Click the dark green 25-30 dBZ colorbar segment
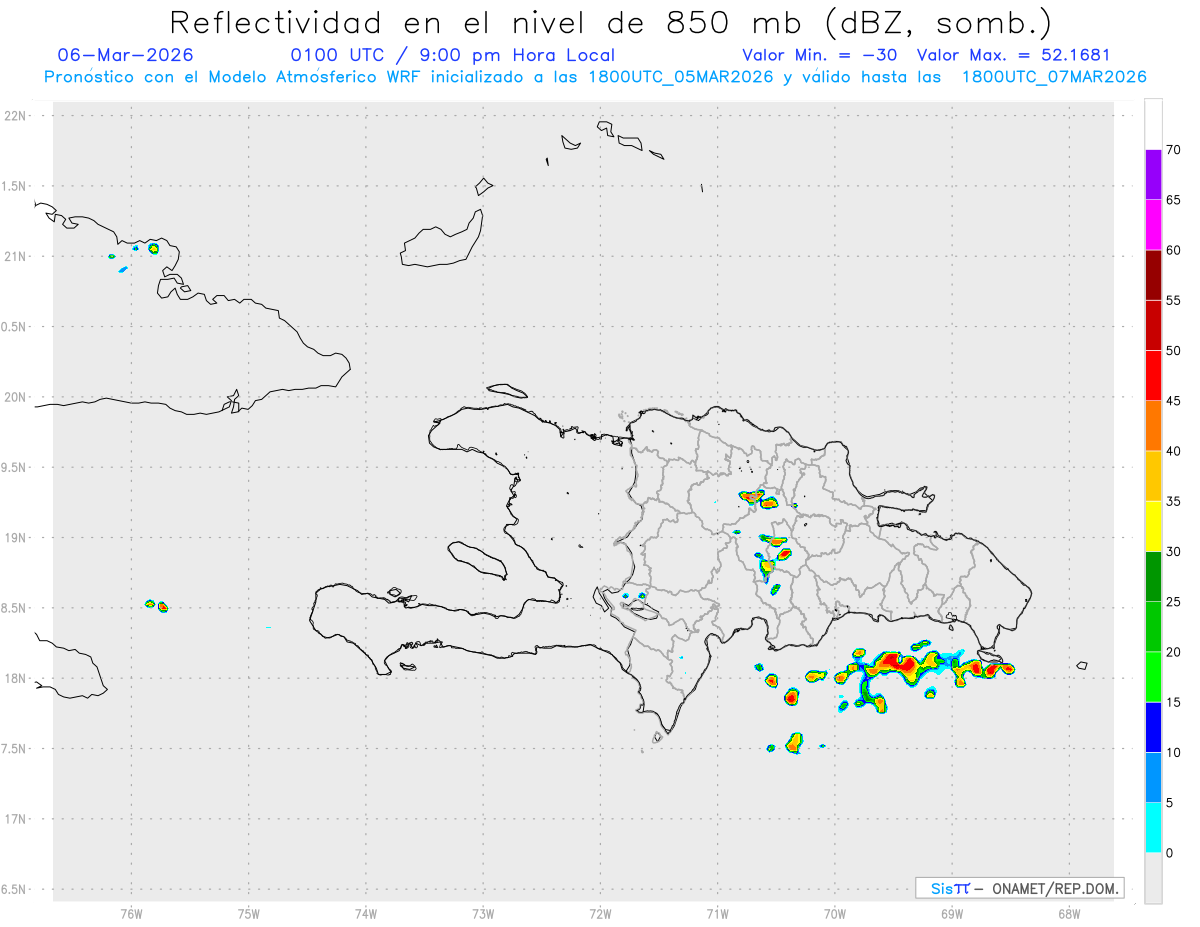1200x927 pixels. click(1153, 577)
